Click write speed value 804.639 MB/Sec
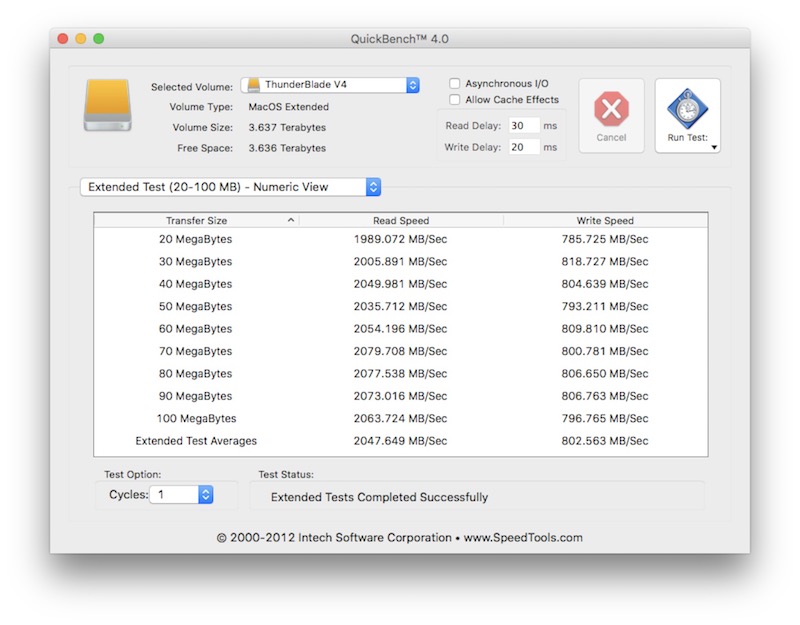This screenshot has width=800, height=625. coord(605,284)
